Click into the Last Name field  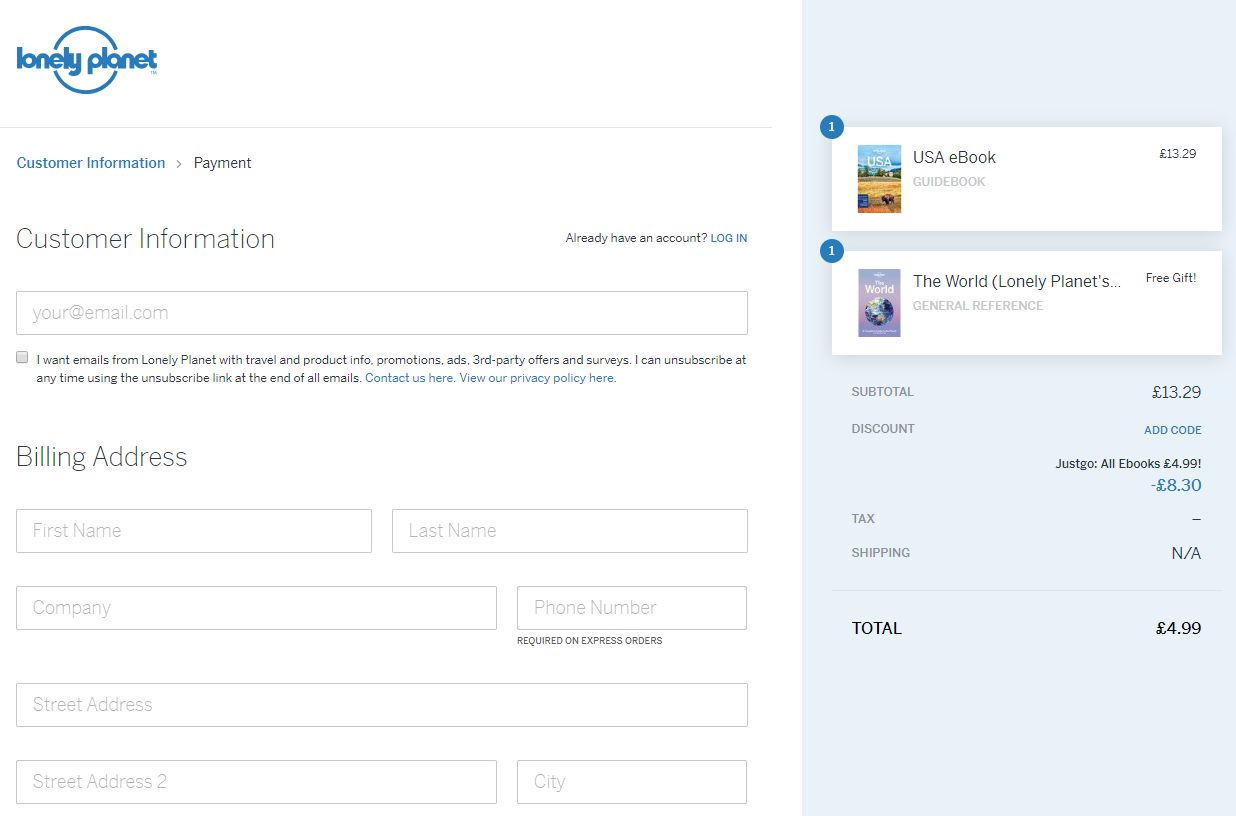pos(570,531)
